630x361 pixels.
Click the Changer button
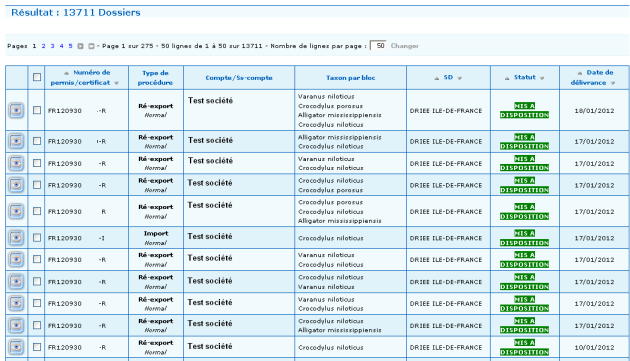point(405,46)
